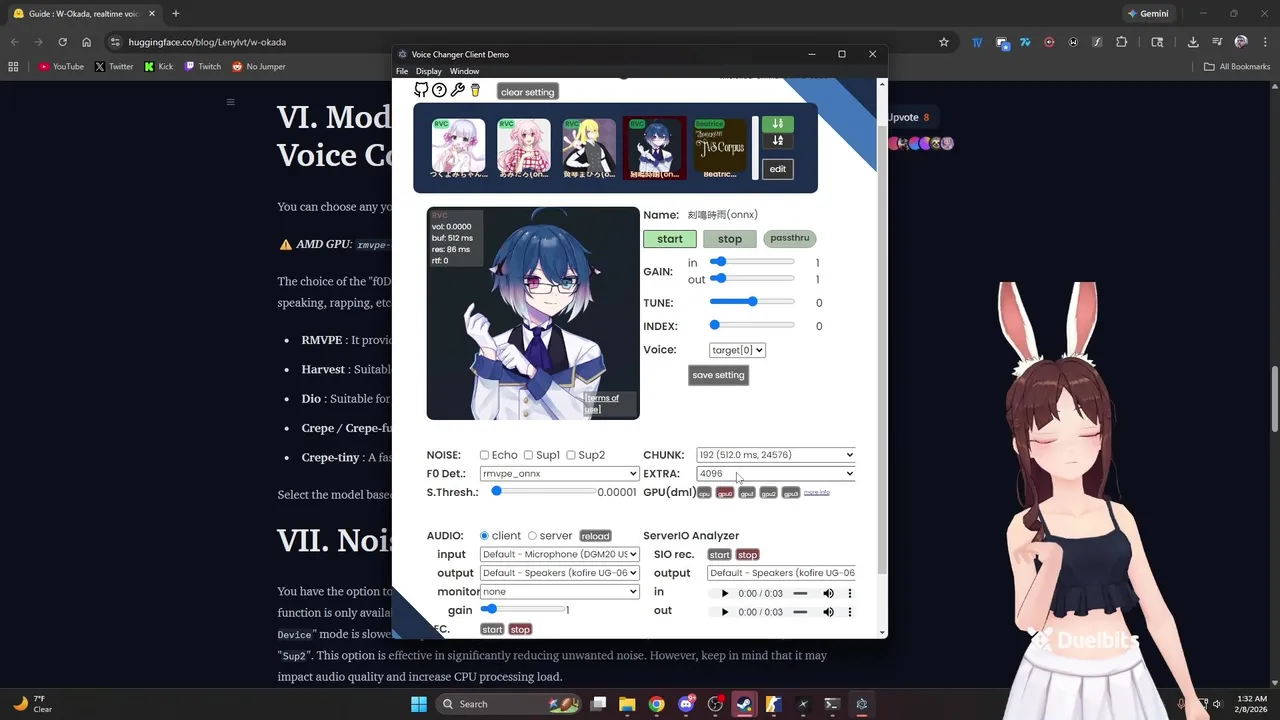This screenshot has height=720, width=1280.
Task: Open the Window menu
Action: click(x=464, y=71)
